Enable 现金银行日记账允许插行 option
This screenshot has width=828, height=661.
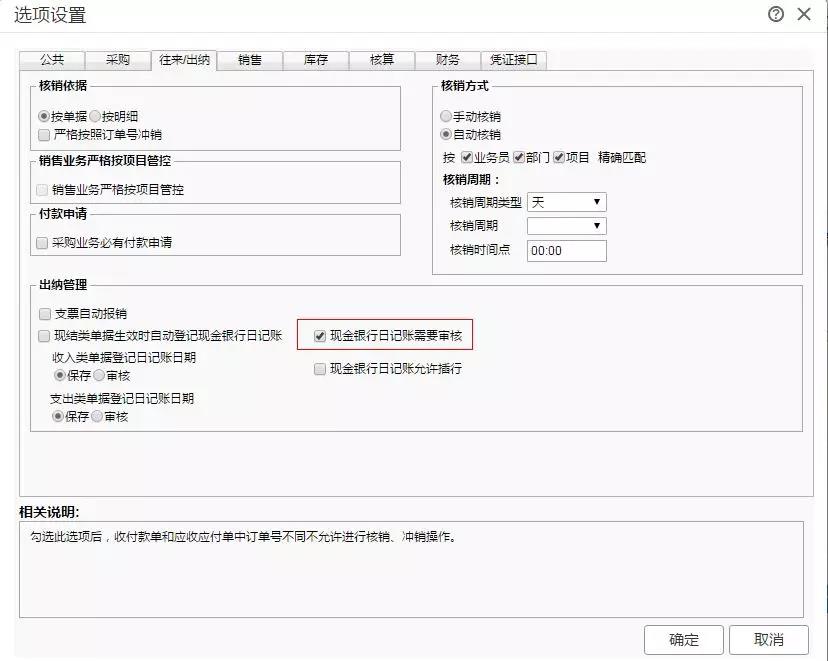[320, 369]
